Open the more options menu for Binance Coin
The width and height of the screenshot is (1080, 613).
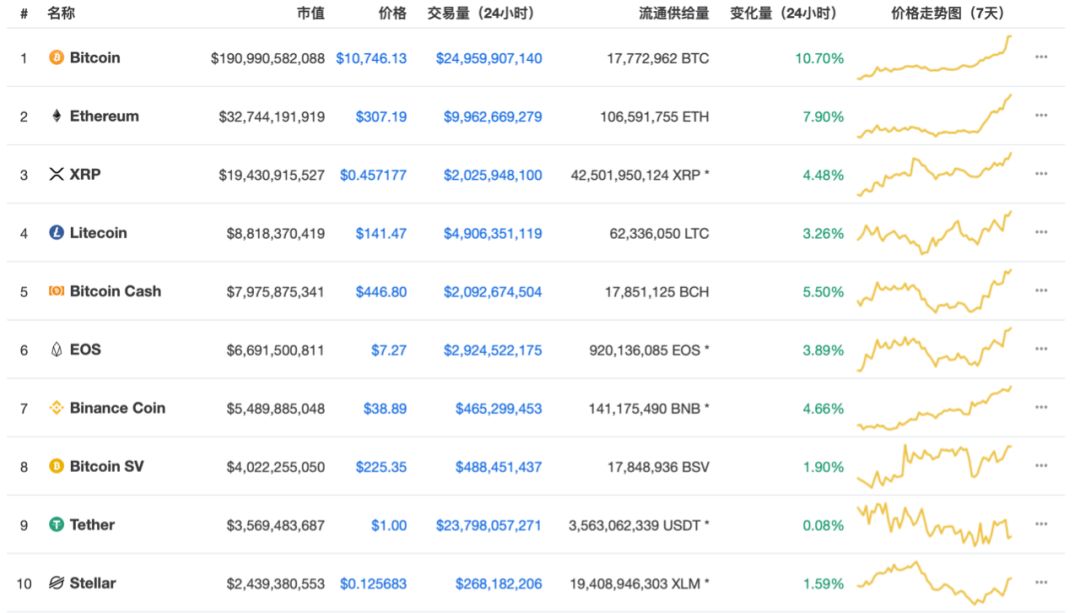[x=1041, y=408]
